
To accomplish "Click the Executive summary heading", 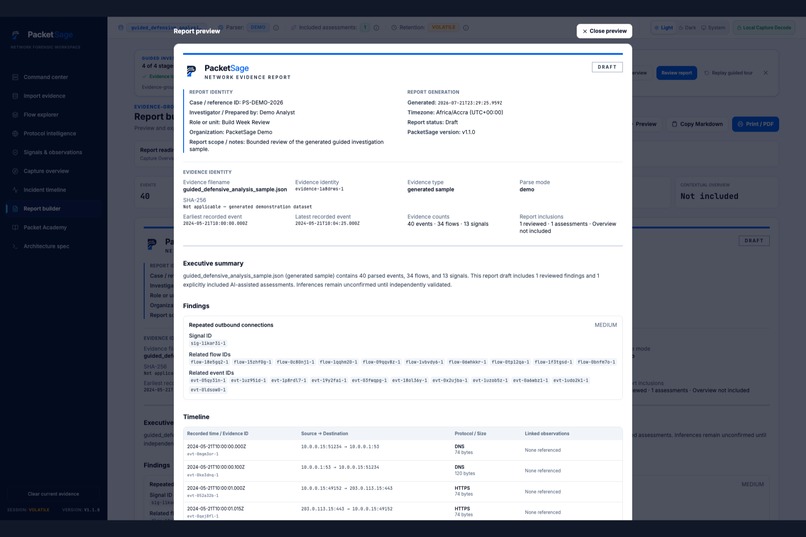I will pos(213,263).
